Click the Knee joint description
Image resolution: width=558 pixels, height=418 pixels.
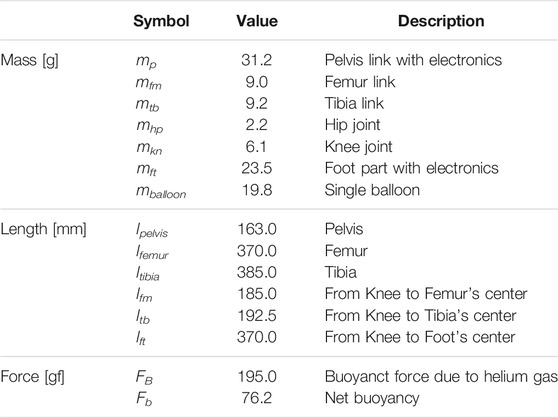click(358, 147)
